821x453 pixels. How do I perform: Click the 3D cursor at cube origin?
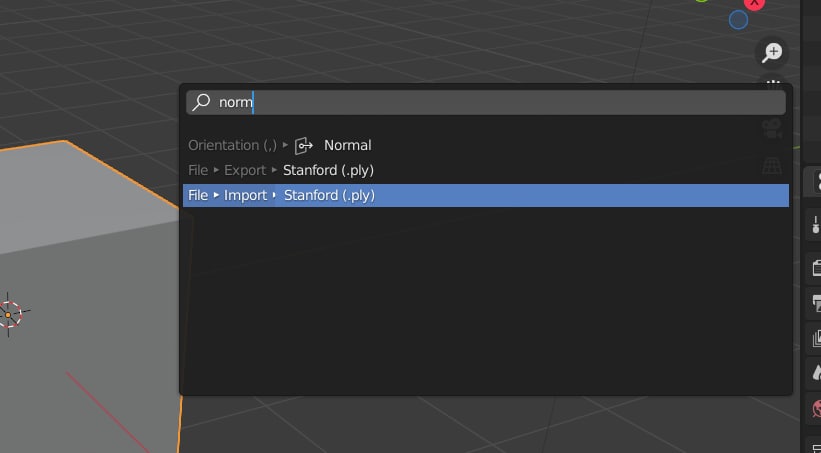click(8, 314)
